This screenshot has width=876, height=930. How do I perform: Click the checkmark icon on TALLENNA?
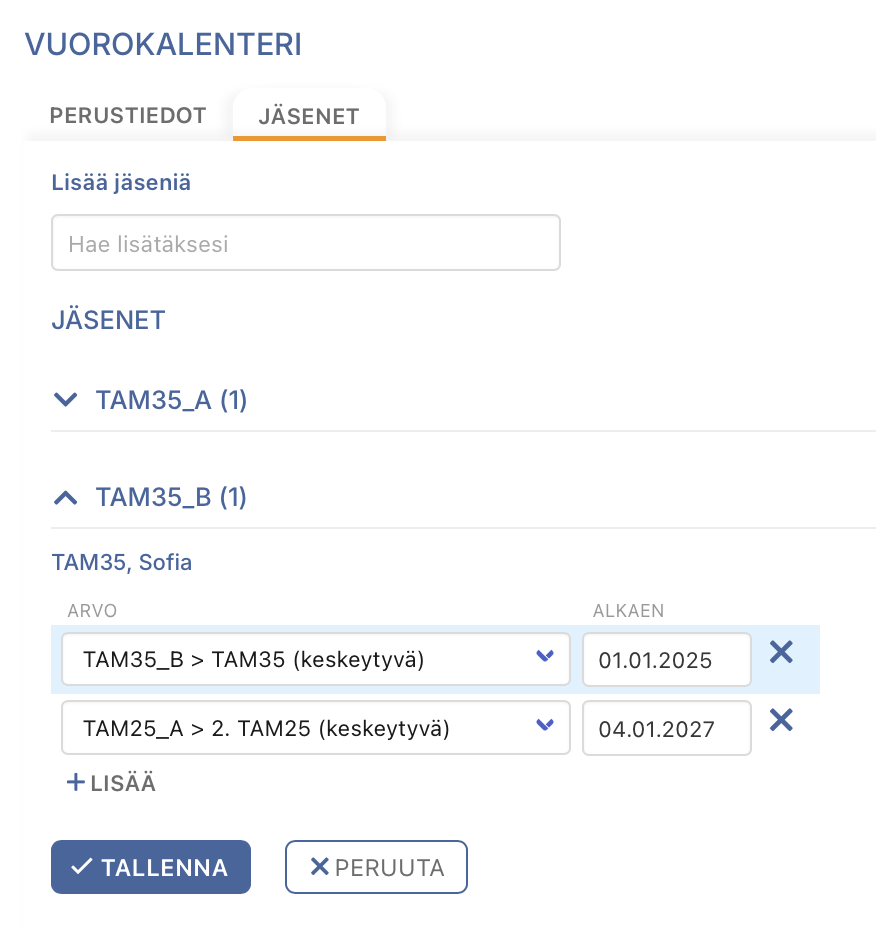(81, 867)
